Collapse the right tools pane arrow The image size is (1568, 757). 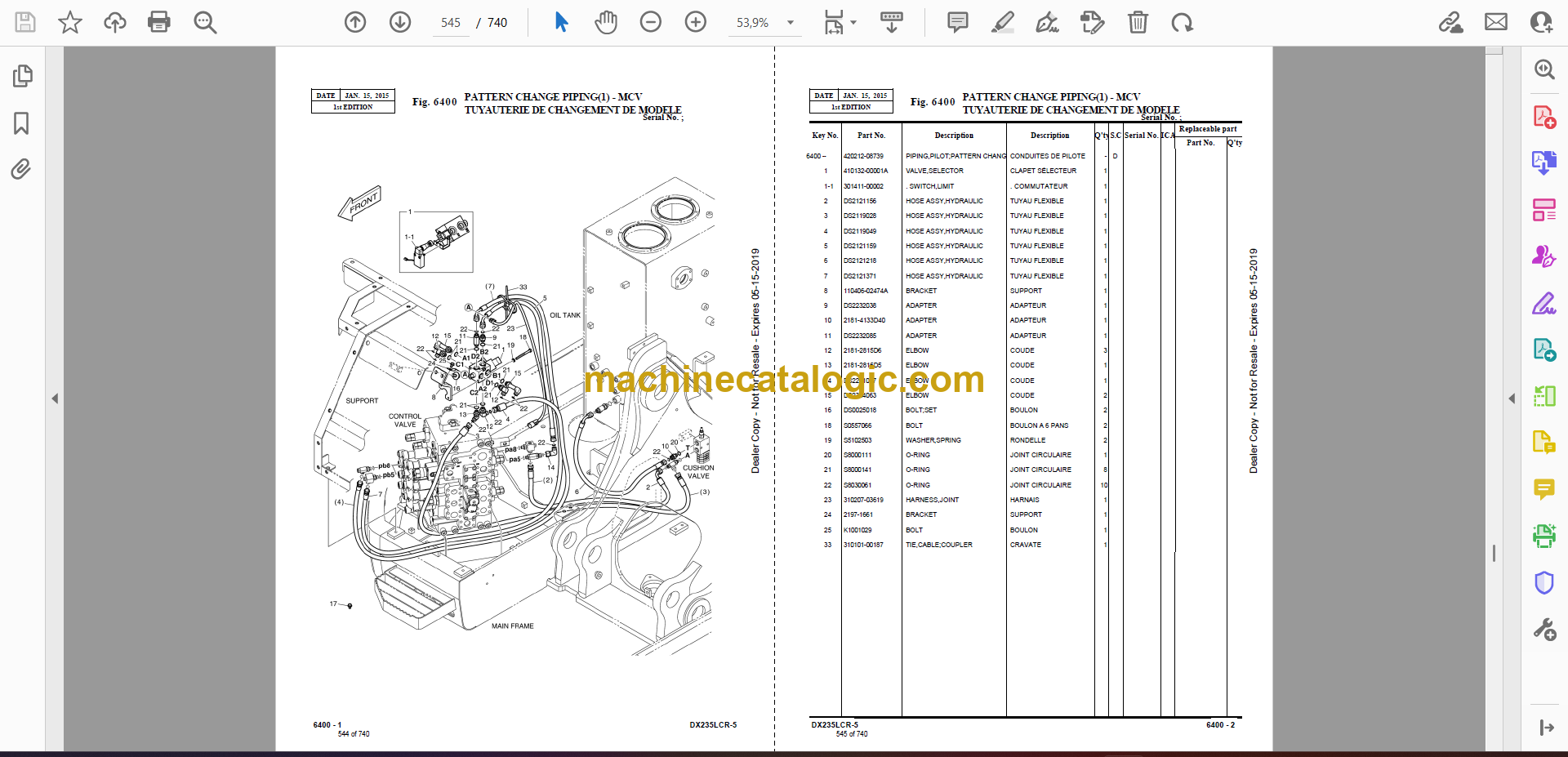click(x=1512, y=399)
